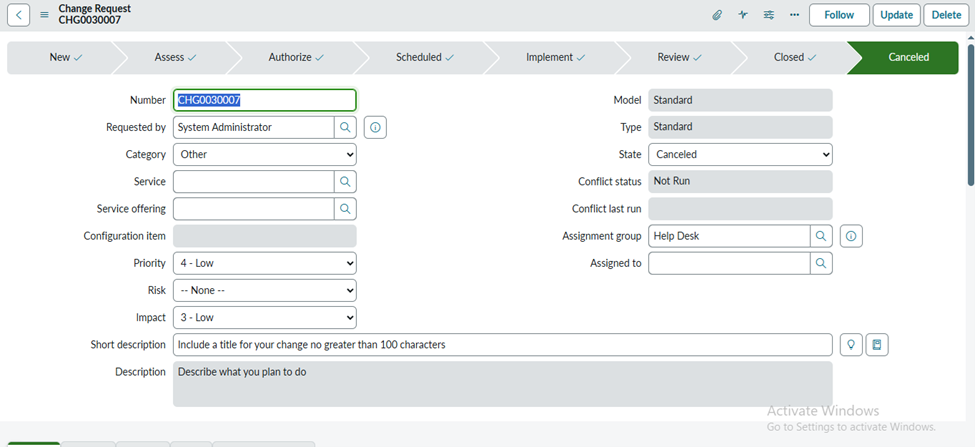975x447 pixels.
Task: Open the form context menu (hamburger icon)
Action: tap(44, 15)
